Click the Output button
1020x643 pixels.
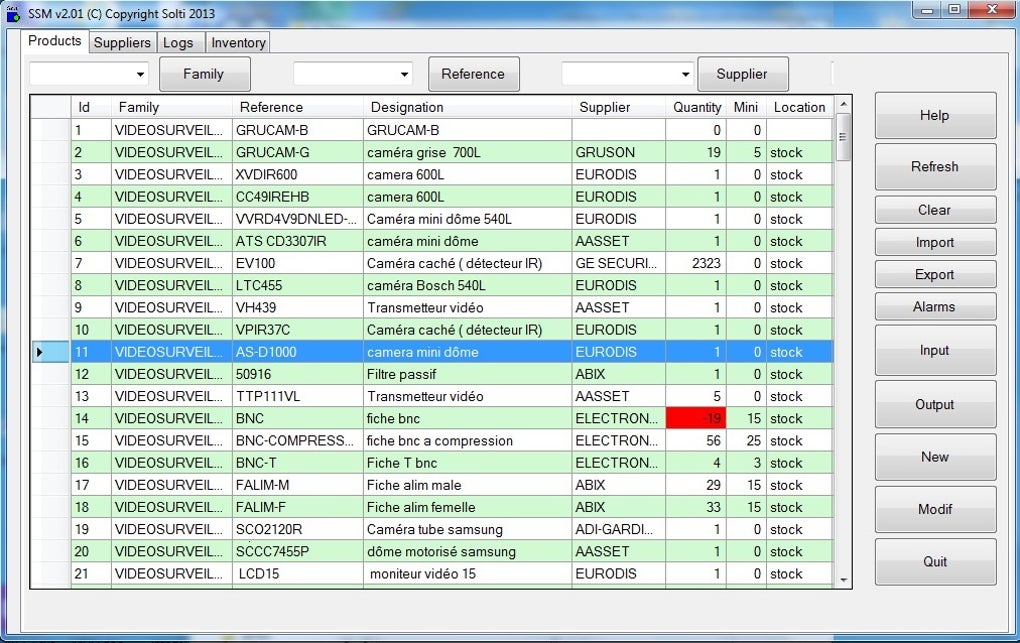(935, 404)
